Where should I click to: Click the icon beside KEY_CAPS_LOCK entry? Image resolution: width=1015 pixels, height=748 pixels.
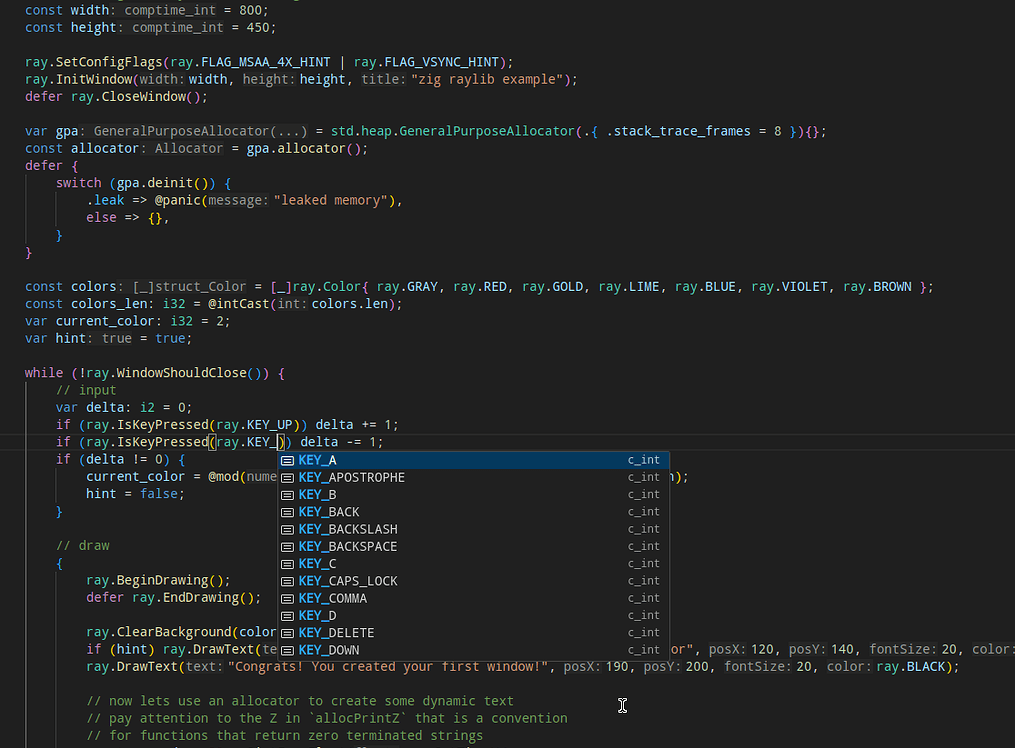click(x=288, y=580)
